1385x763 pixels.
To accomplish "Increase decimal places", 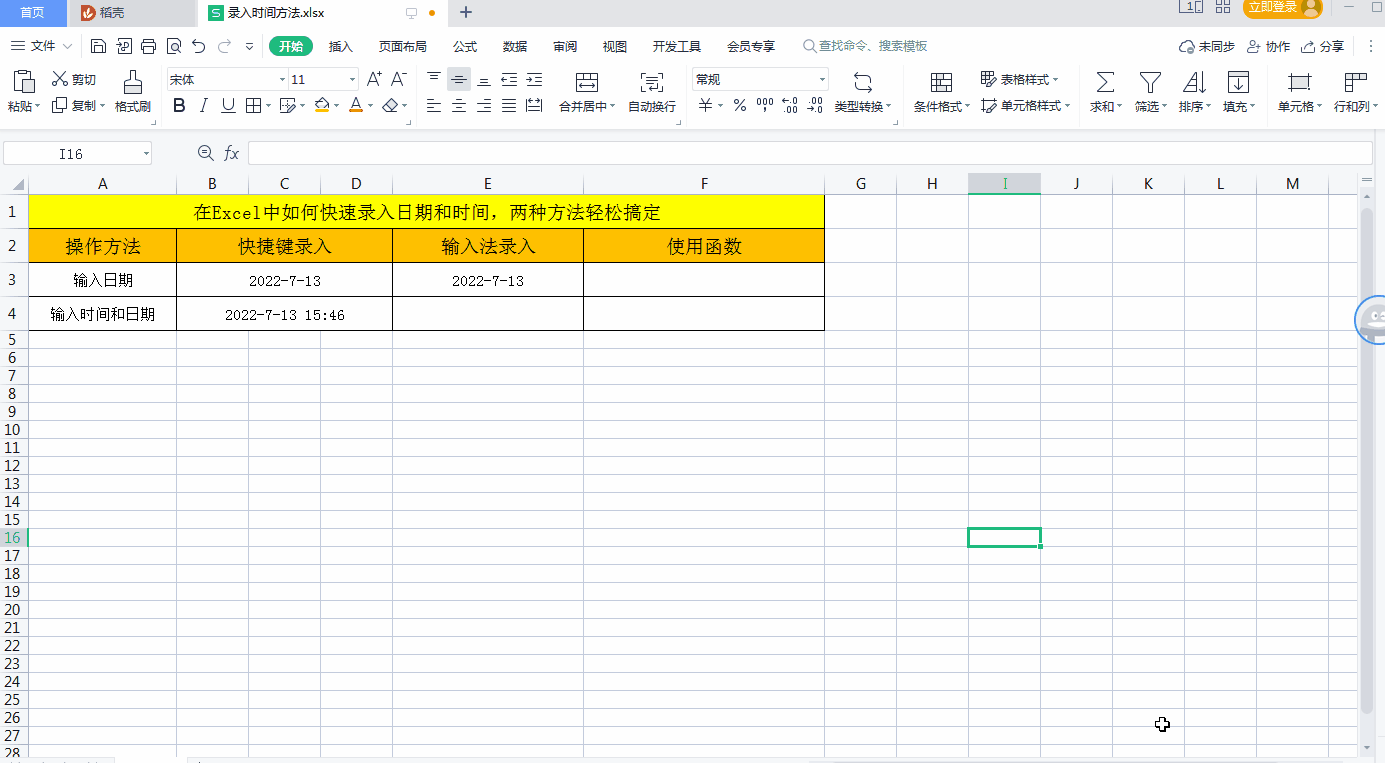I will [790, 105].
